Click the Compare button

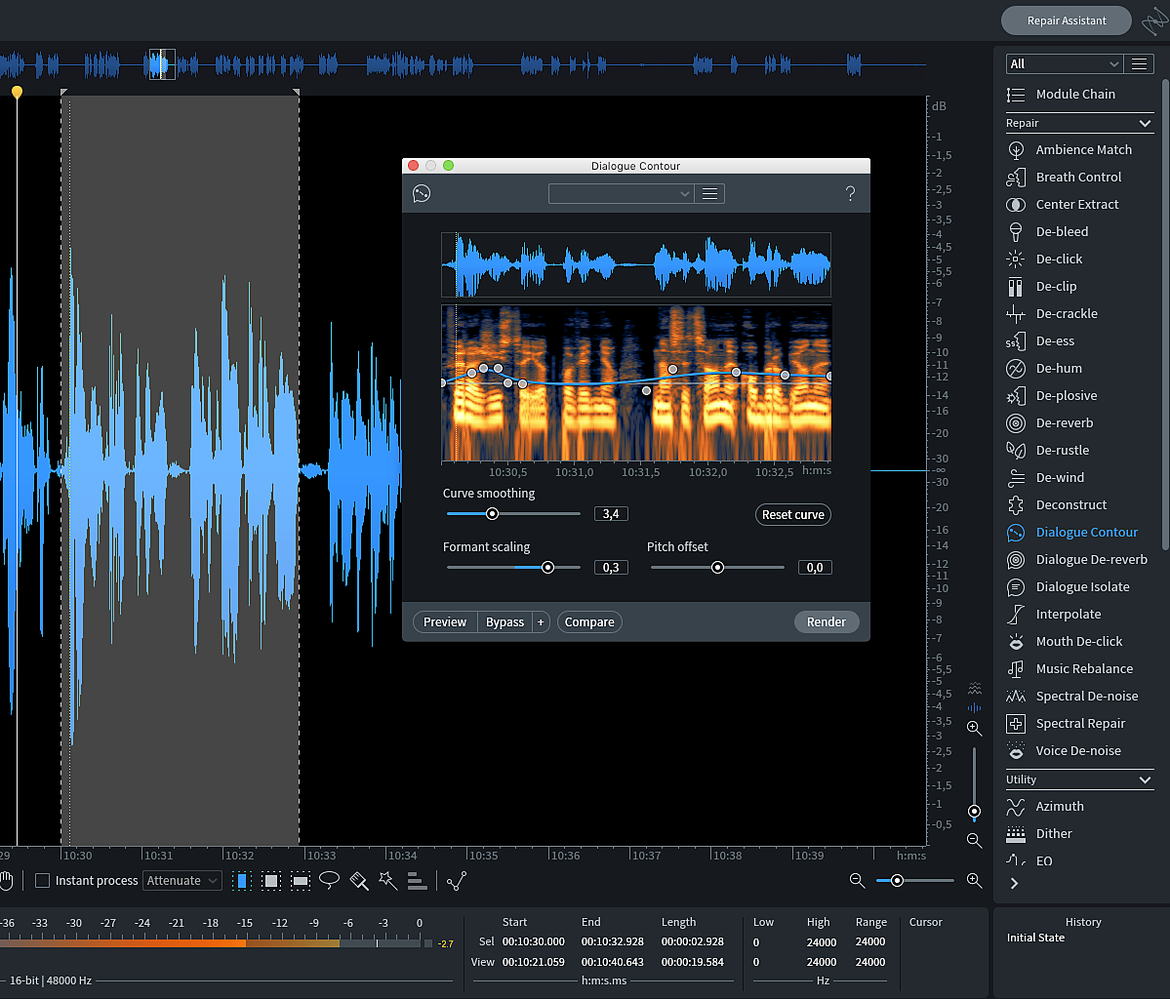point(589,622)
